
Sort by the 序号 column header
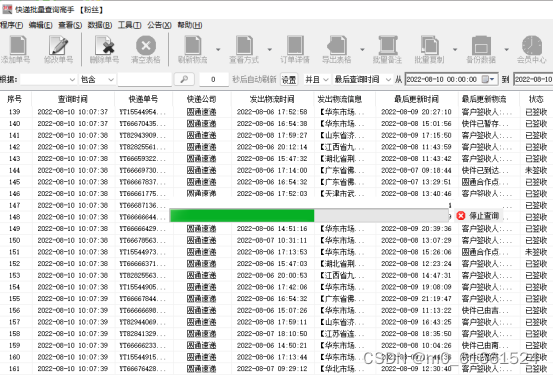point(14,99)
